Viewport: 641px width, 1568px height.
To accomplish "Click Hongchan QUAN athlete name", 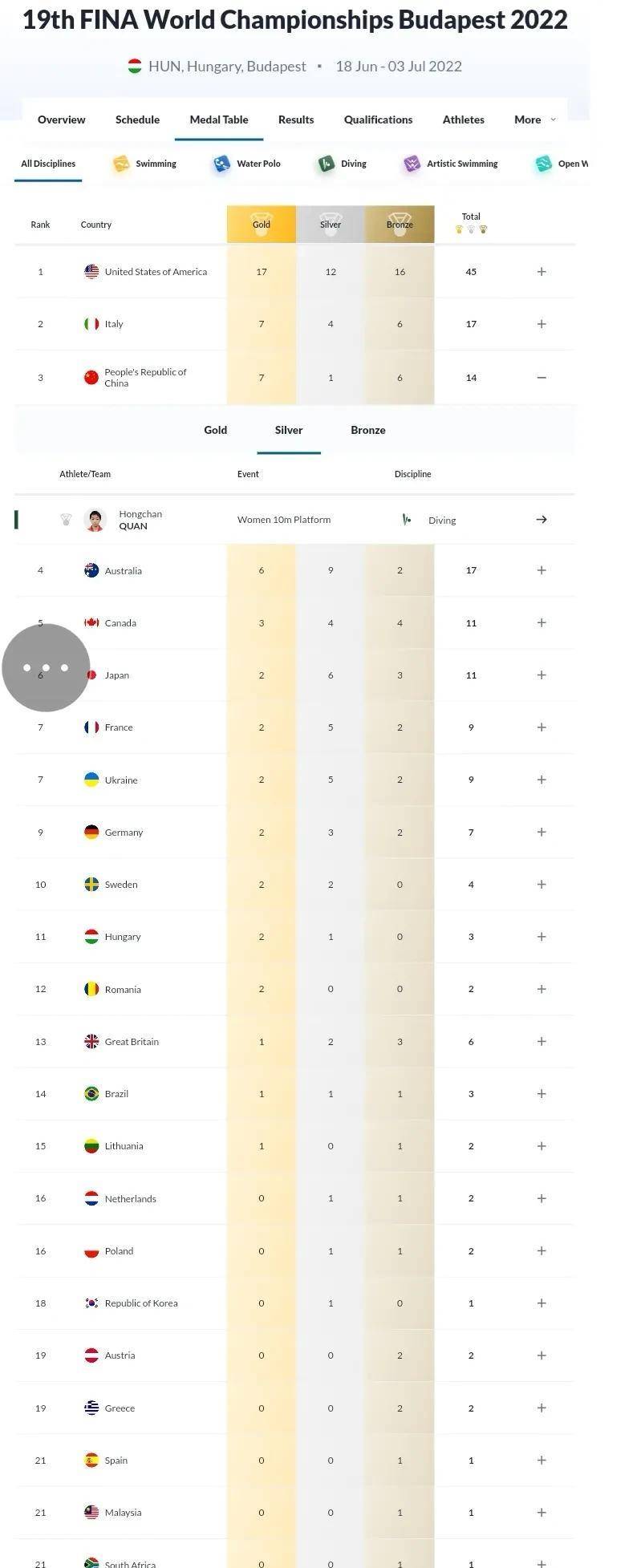I will point(140,520).
